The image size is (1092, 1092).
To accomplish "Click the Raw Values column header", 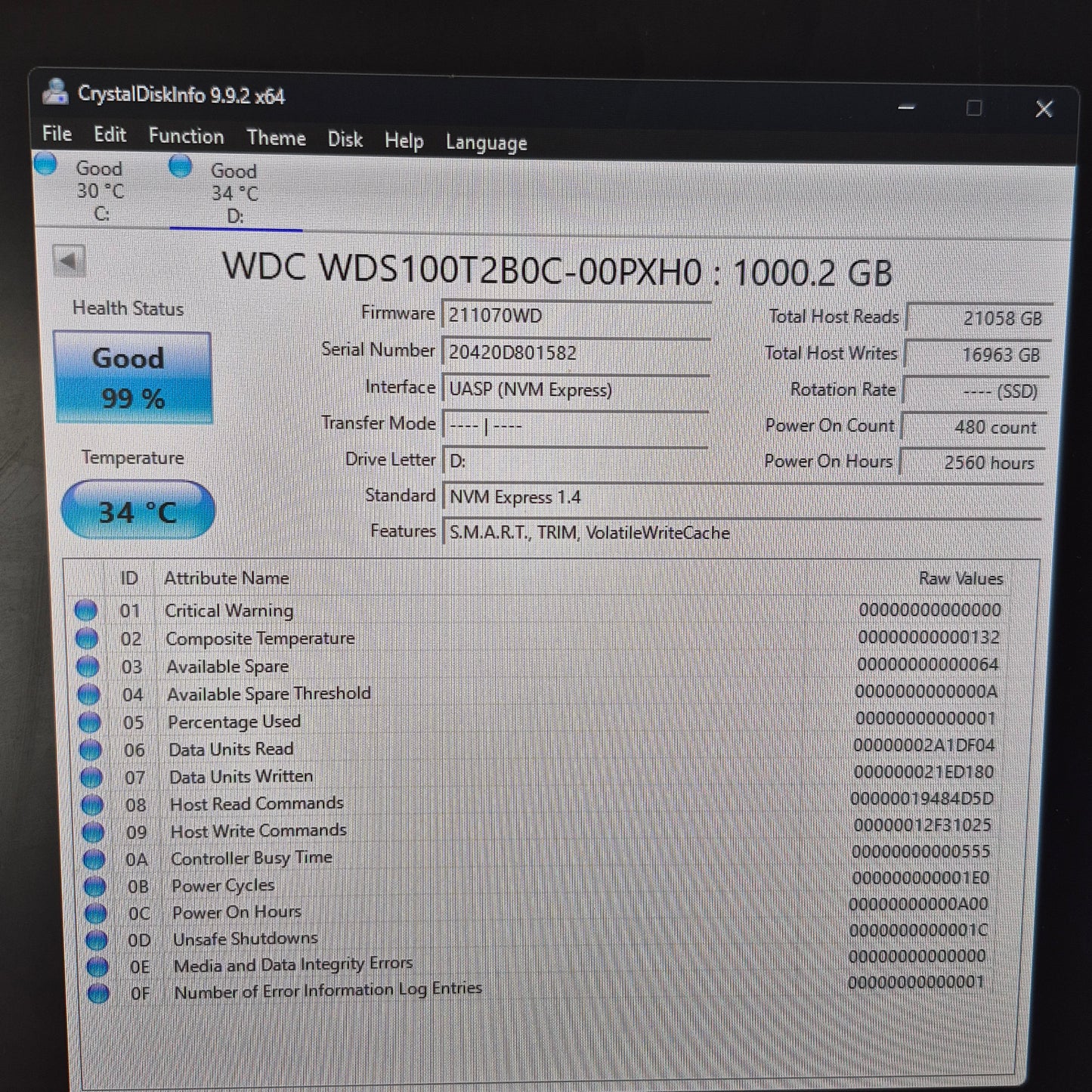I will point(961,579).
